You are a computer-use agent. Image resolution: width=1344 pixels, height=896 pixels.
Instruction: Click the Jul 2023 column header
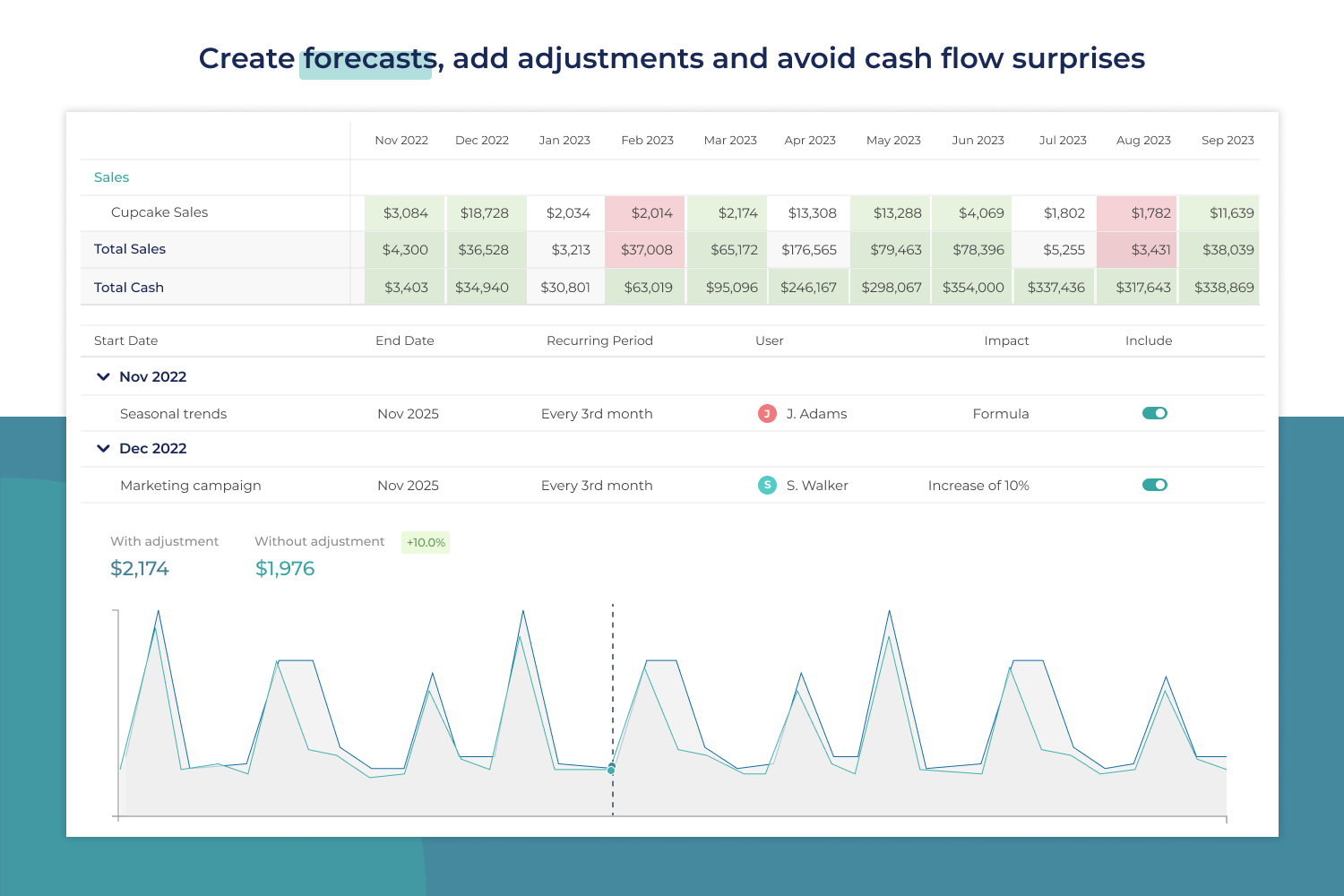coord(1063,141)
